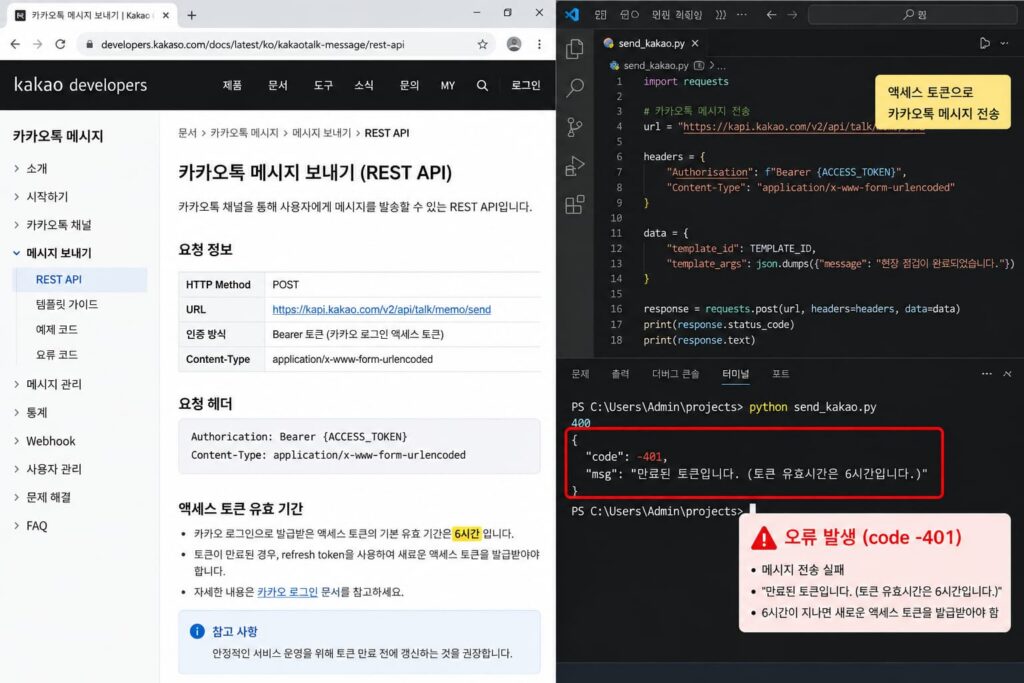Open the Chrome profile avatar
The height and width of the screenshot is (683, 1024).
coord(514,44)
